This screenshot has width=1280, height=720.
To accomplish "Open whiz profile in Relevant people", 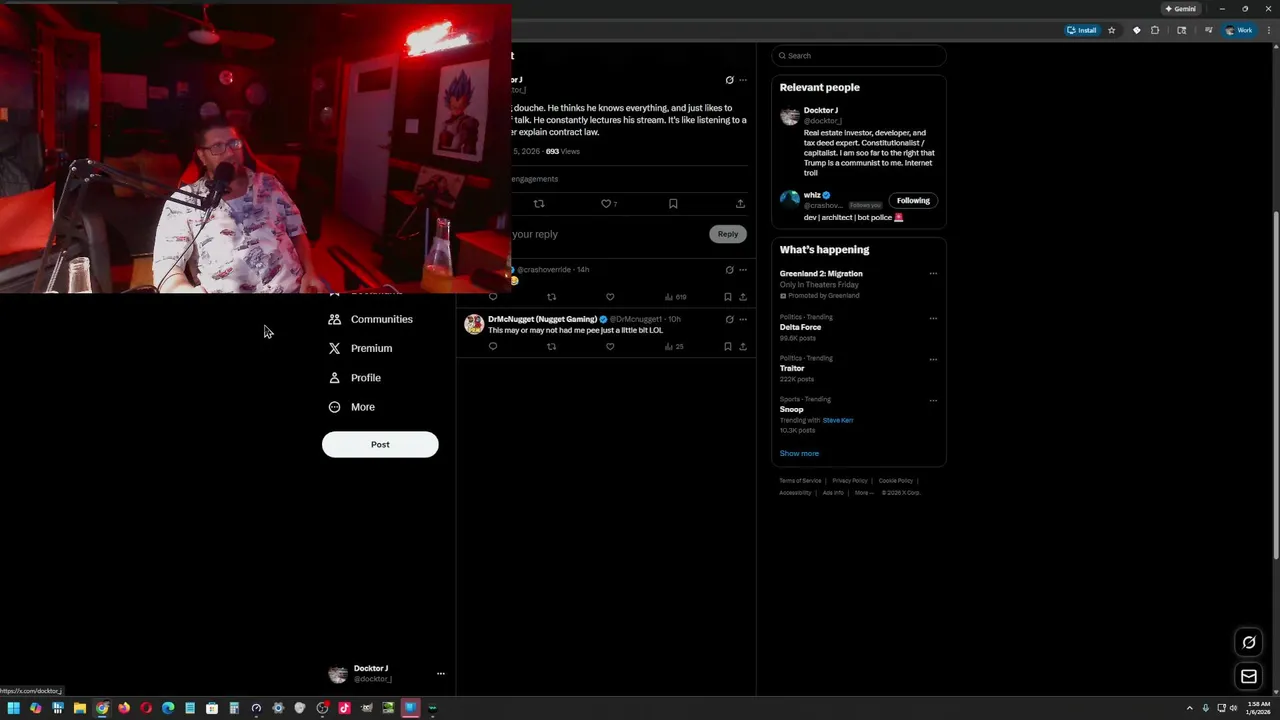I will [x=812, y=195].
